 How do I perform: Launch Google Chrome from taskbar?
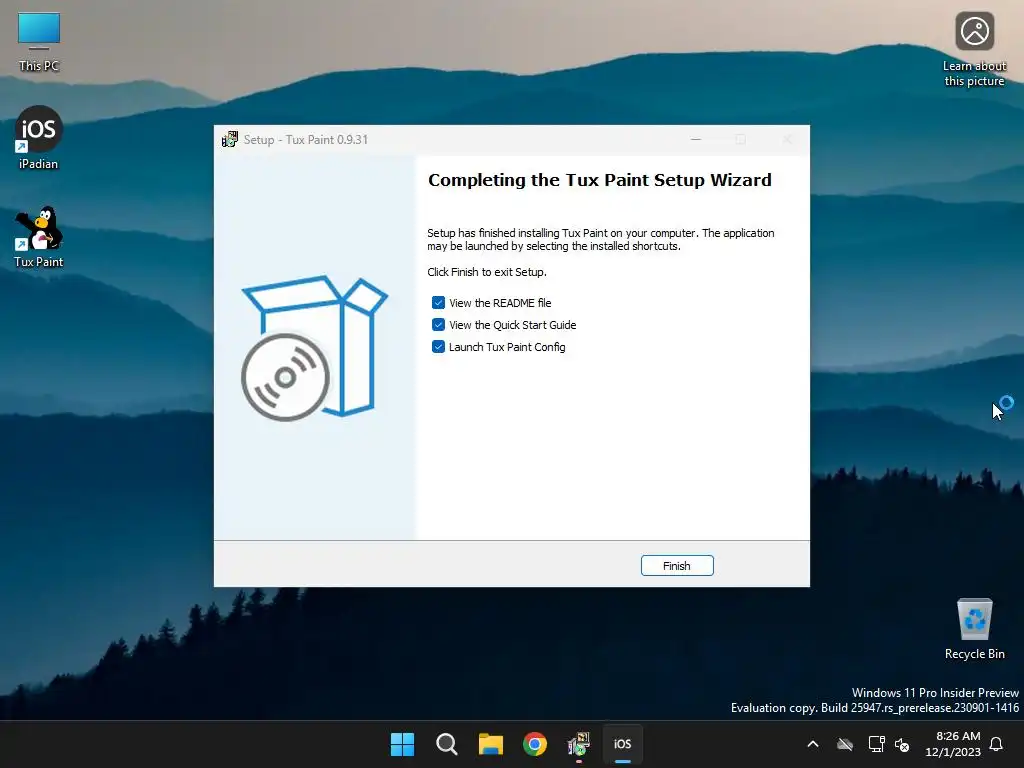535,744
